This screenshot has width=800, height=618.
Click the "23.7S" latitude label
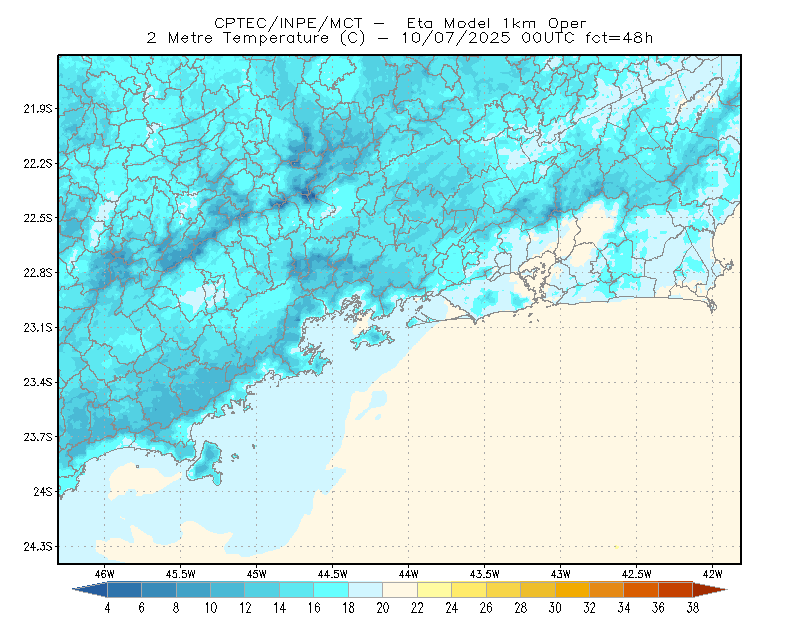tap(38, 437)
